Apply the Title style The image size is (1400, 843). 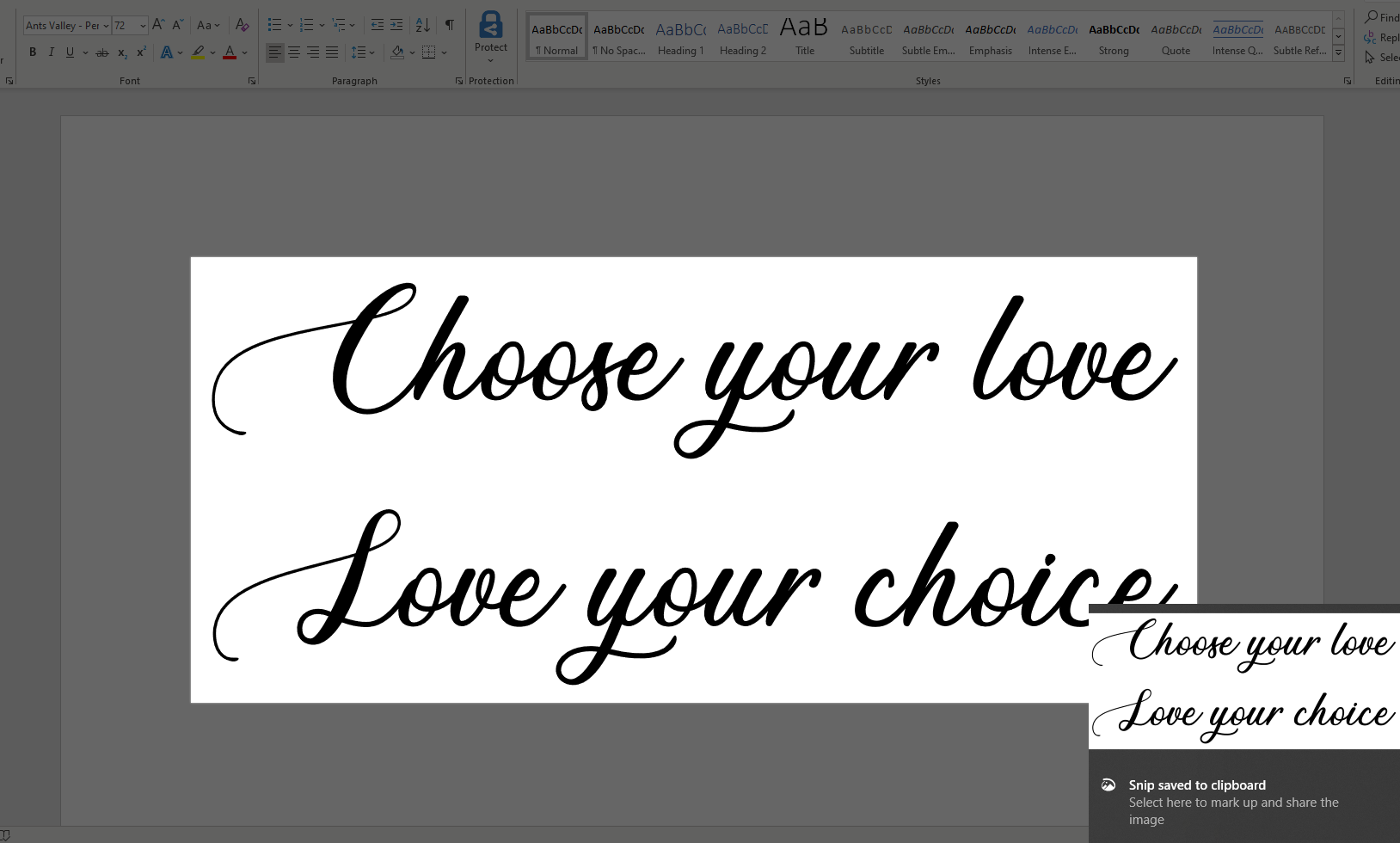(x=805, y=37)
